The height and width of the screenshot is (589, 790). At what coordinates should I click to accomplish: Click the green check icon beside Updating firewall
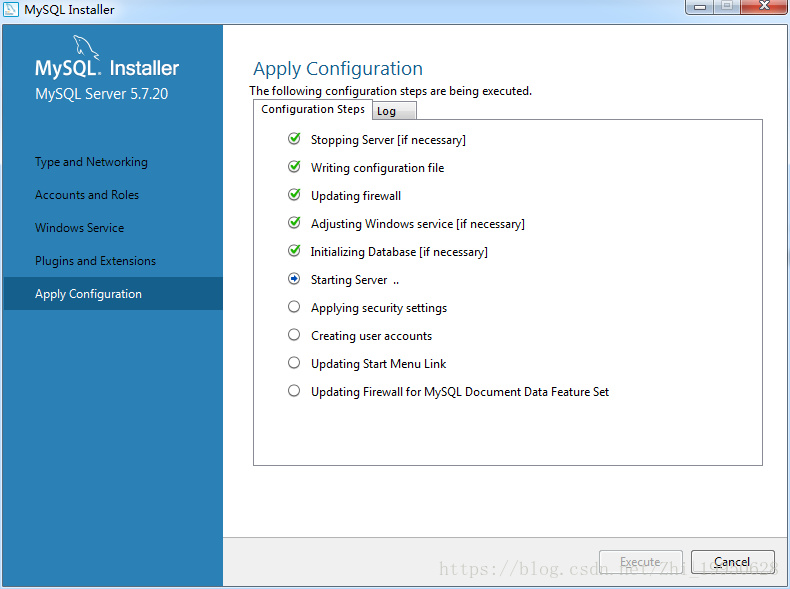point(294,194)
